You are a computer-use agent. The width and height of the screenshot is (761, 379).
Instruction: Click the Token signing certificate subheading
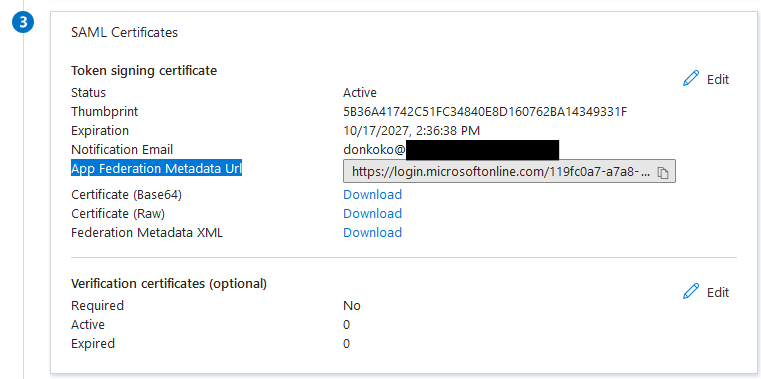(144, 71)
